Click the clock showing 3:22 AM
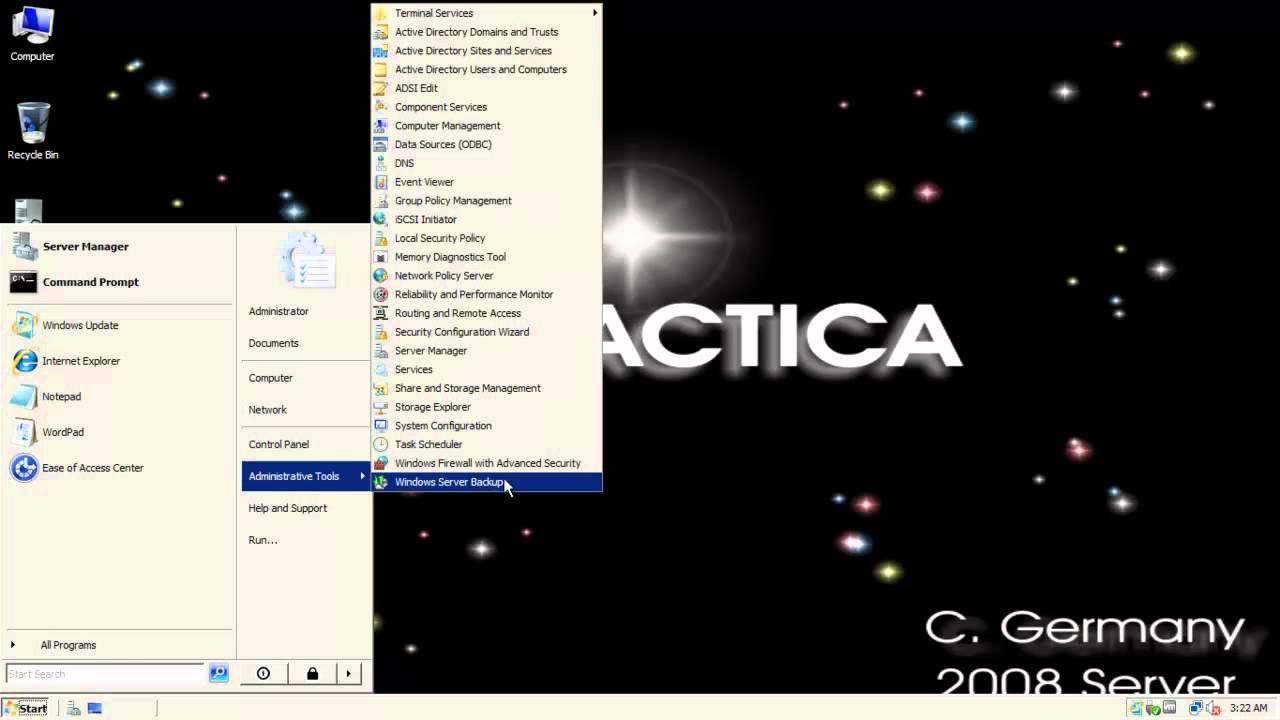This screenshot has height=720, width=1280. point(1249,708)
